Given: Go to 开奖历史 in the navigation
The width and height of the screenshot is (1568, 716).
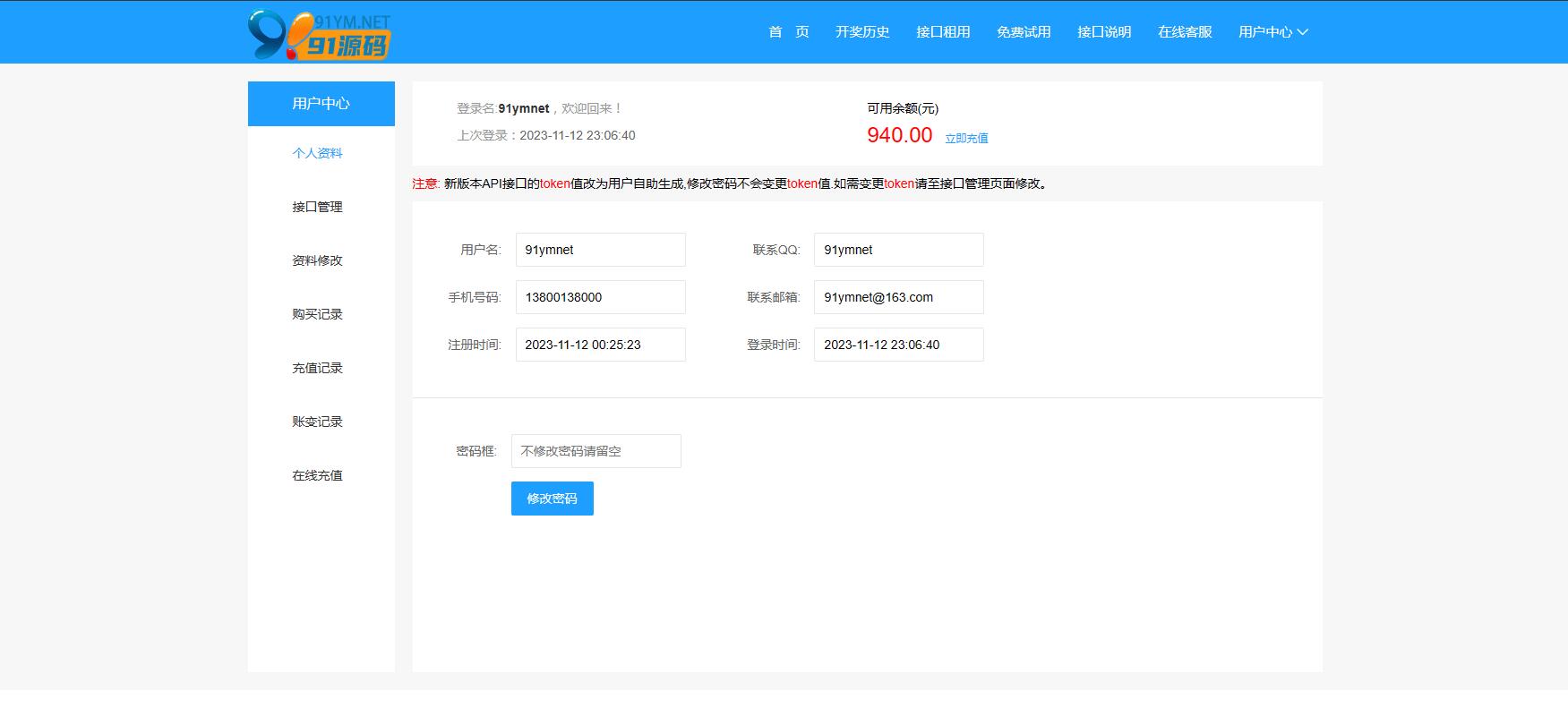Looking at the screenshot, I should coord(862,32).
